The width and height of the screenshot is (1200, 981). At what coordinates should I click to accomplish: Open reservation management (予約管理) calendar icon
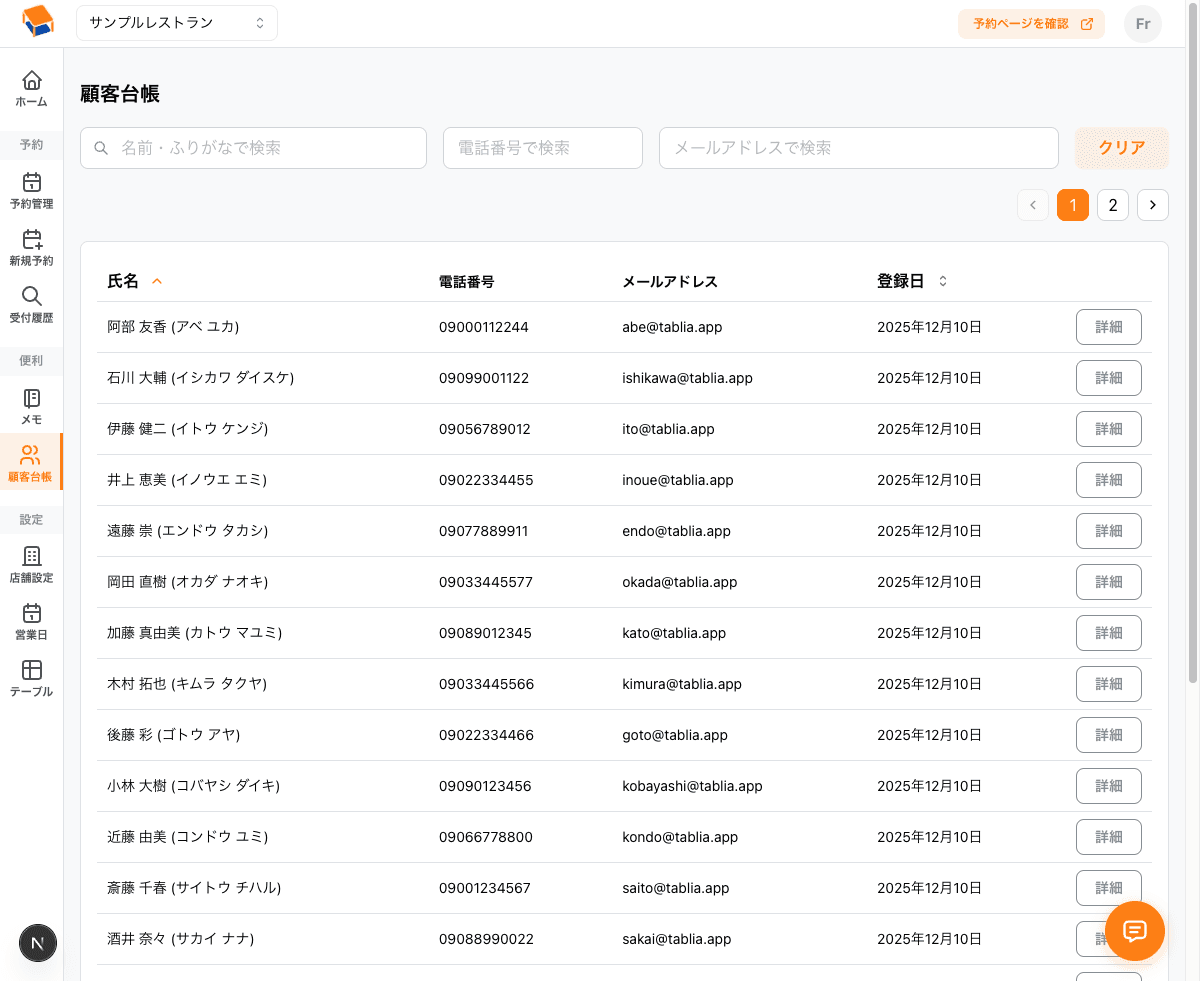click(32, 183)
